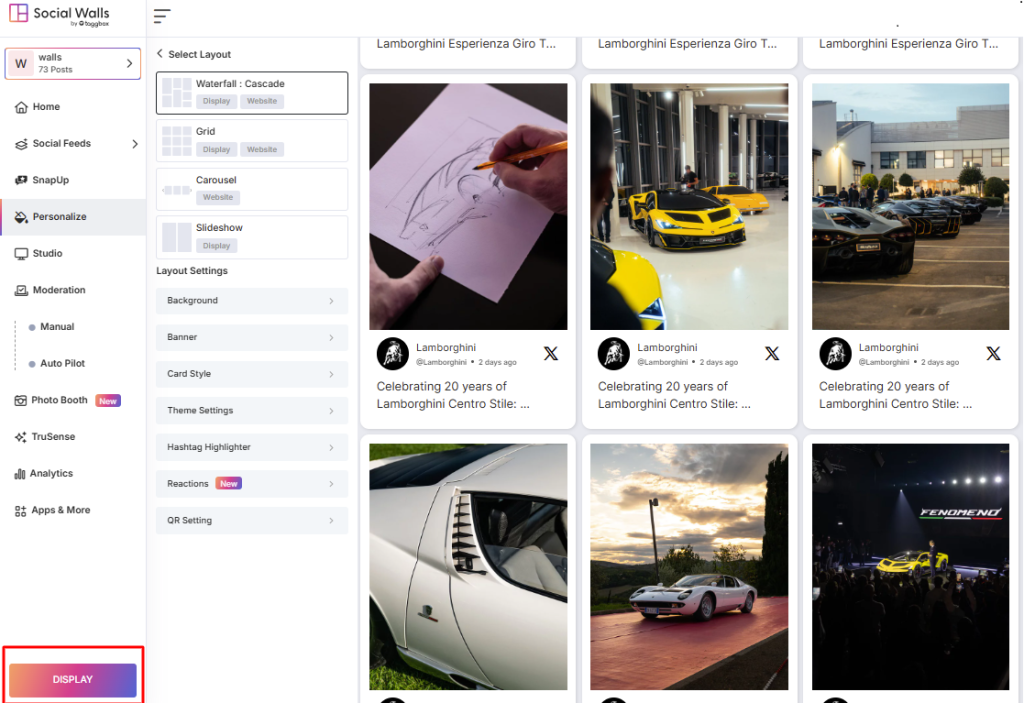Go back via Select Layout arrow

pos(160,54)
